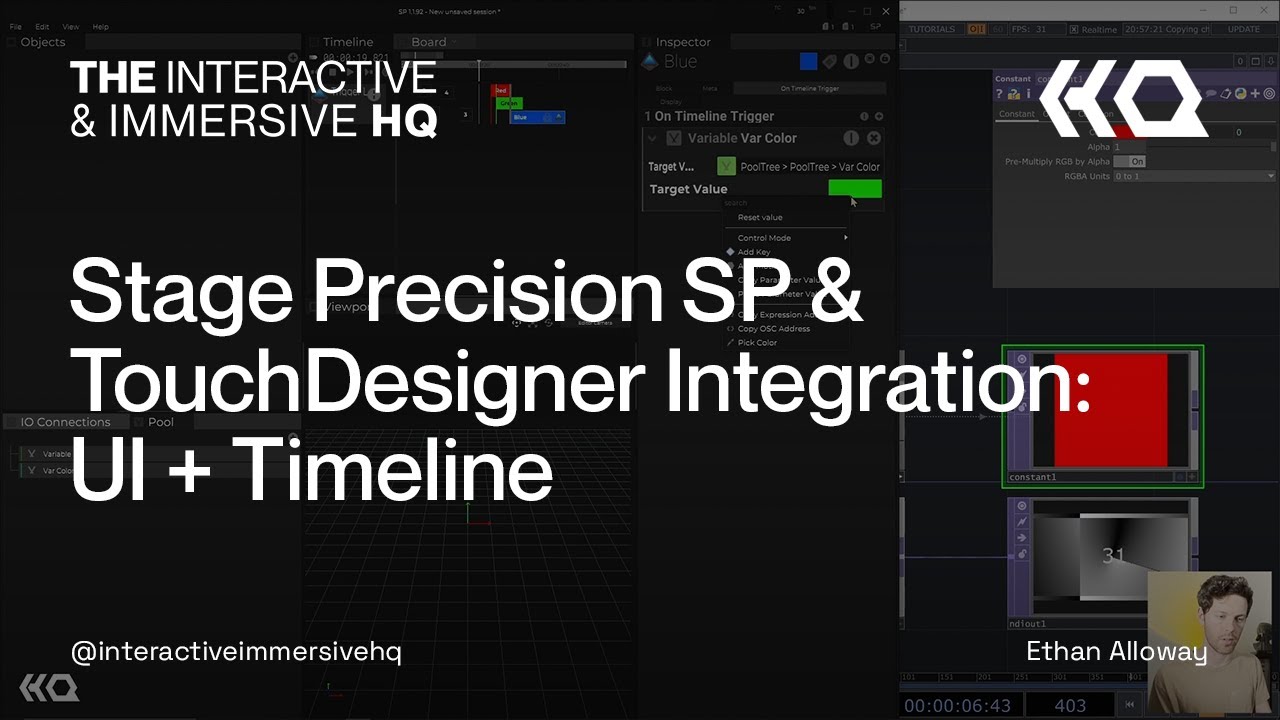The image size is (1280, 720).
Task: Click the Alpha slider track
Action: pos(1210,147)
